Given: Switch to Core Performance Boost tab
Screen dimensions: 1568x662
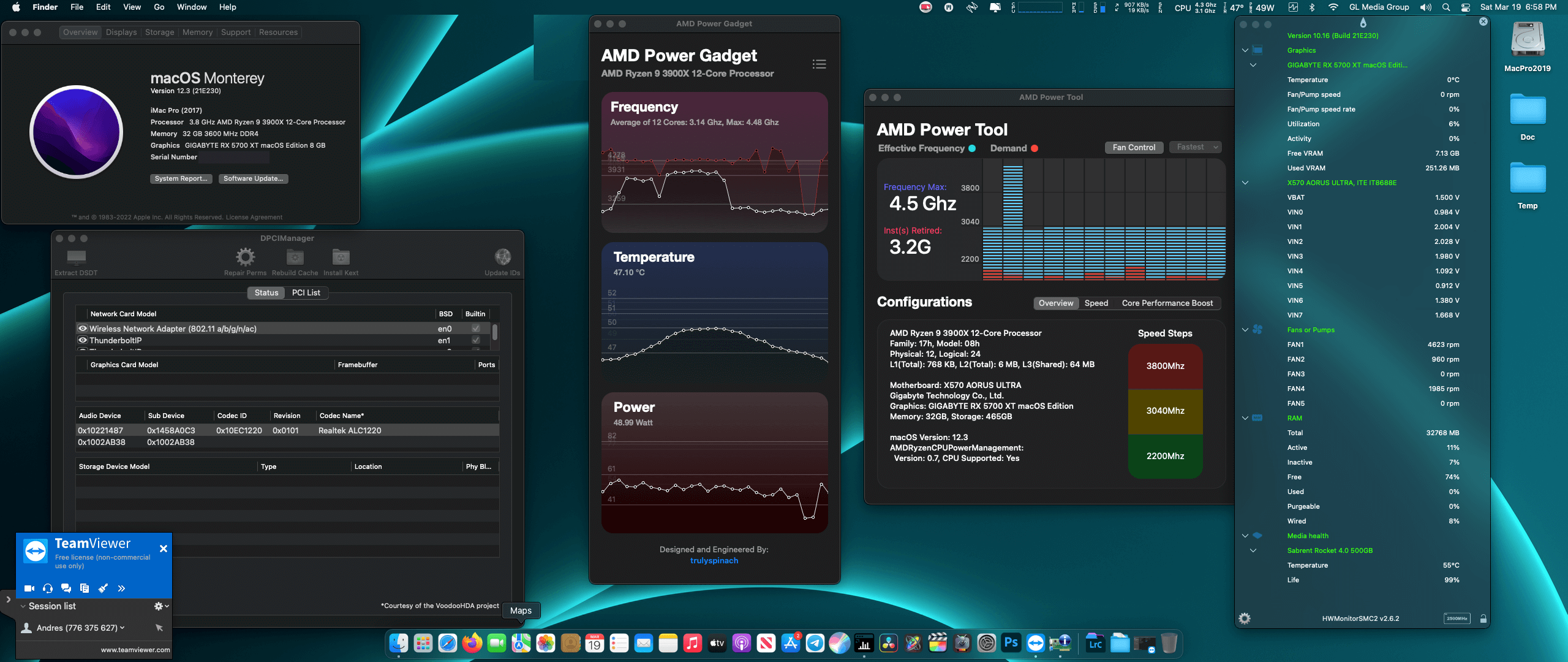Looking at the screenshot, I should [x=1167, y=303].
